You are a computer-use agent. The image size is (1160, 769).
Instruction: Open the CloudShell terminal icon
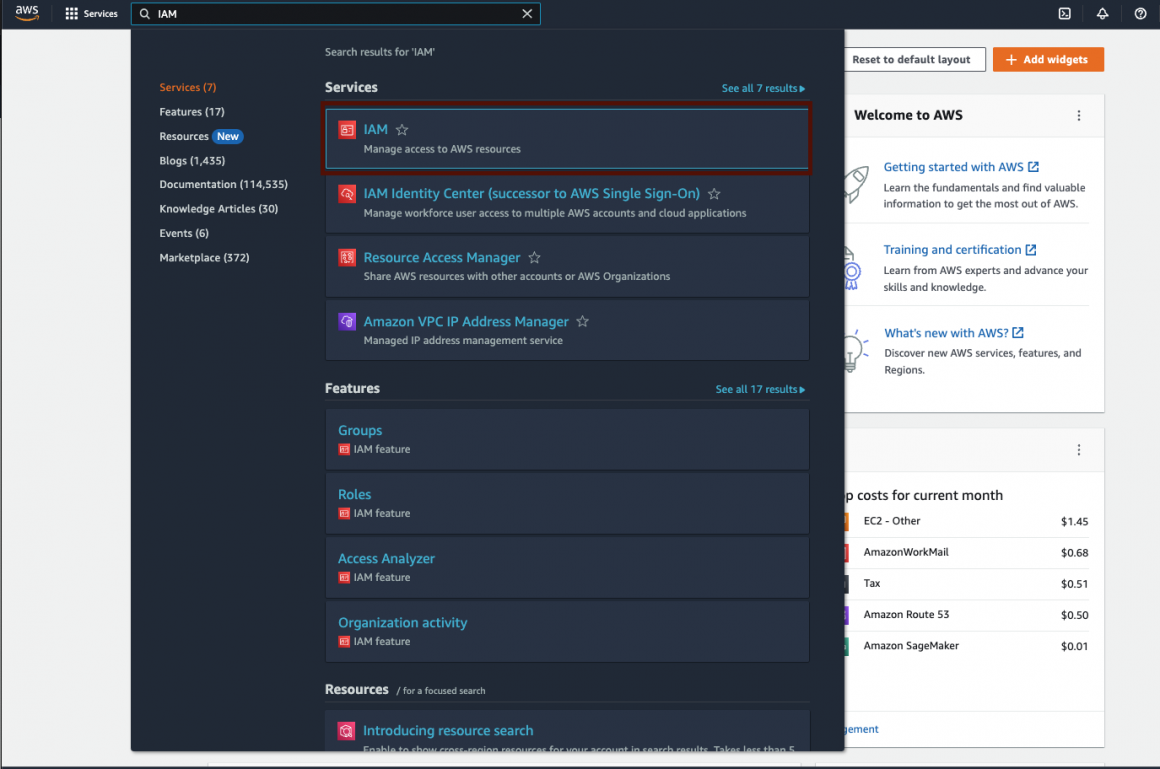(1065, 14)
